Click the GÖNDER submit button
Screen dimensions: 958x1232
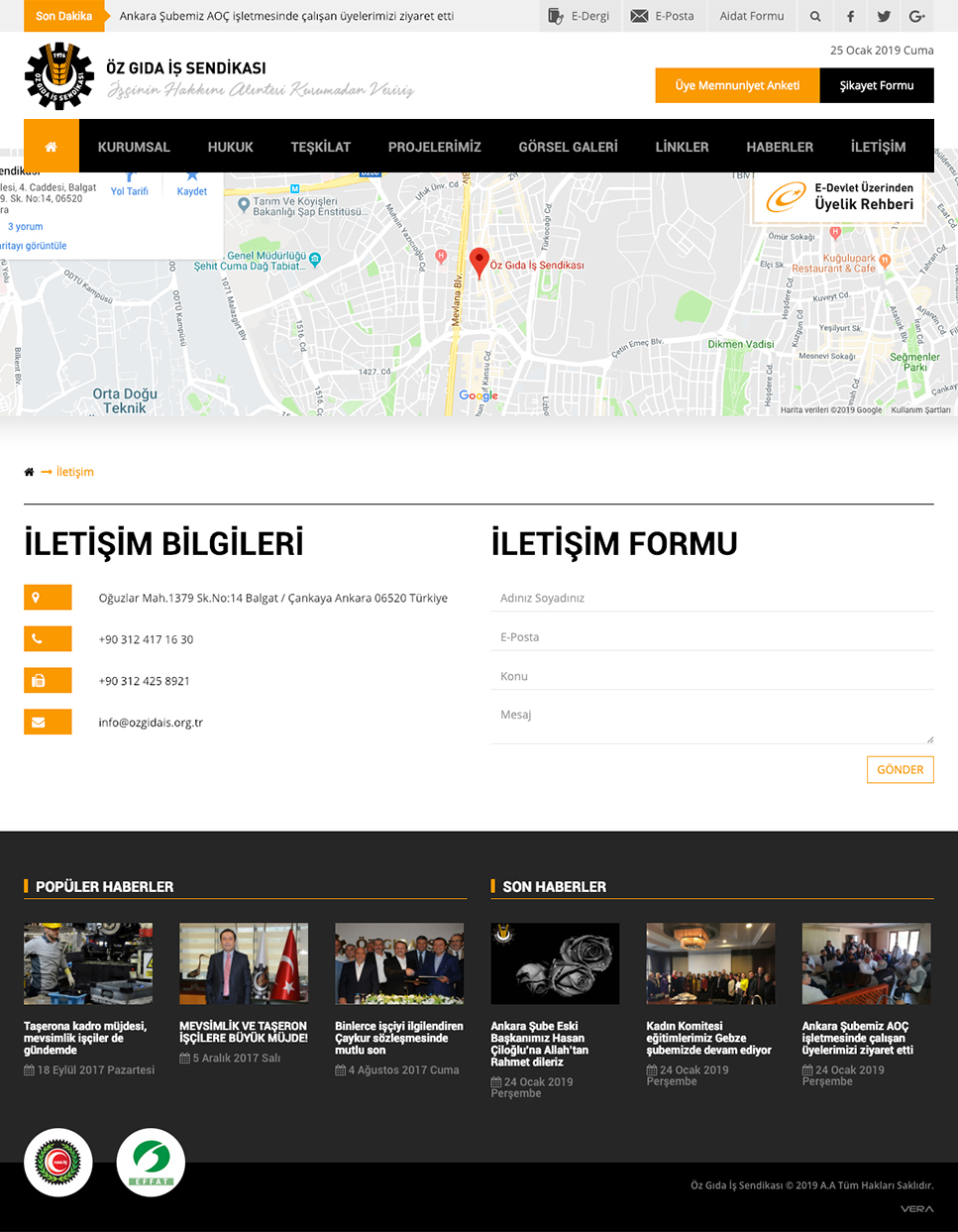pos(901,770)
